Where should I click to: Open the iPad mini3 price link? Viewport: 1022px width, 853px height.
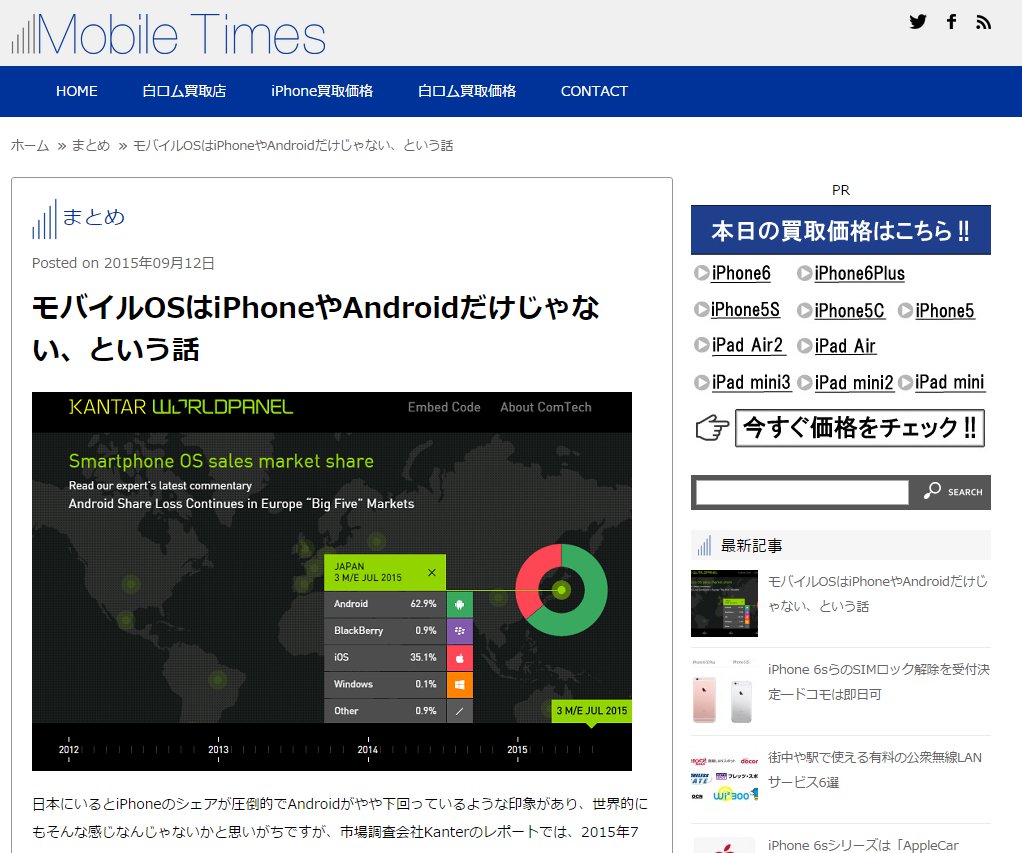coord(743,382)
